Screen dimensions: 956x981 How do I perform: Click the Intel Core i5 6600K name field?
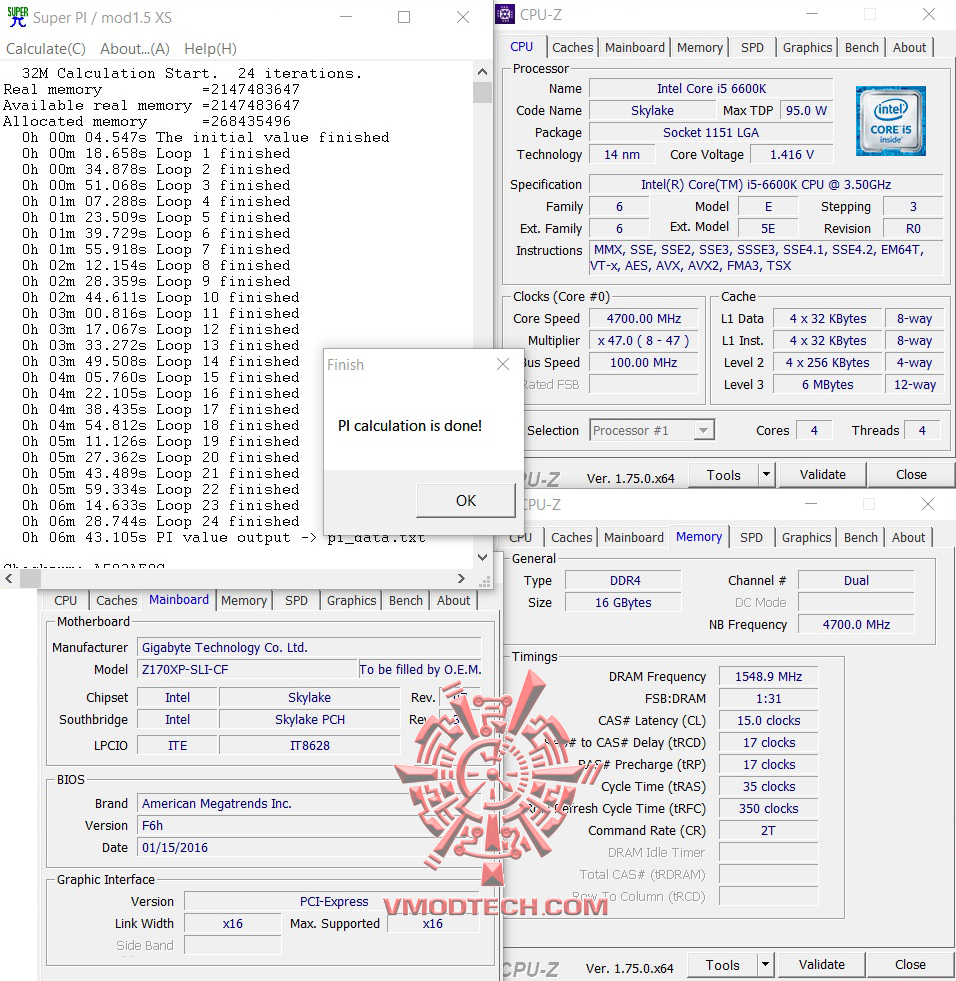(x=711, y=89)
